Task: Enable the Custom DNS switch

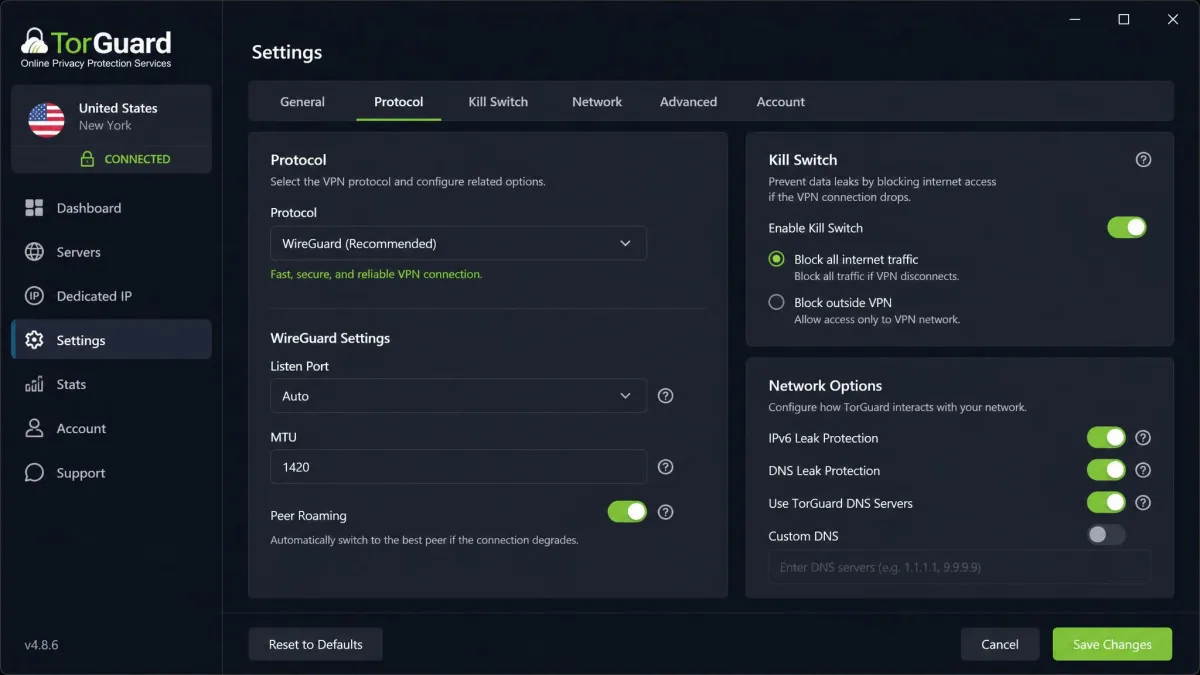Action: pos(1106,535)
